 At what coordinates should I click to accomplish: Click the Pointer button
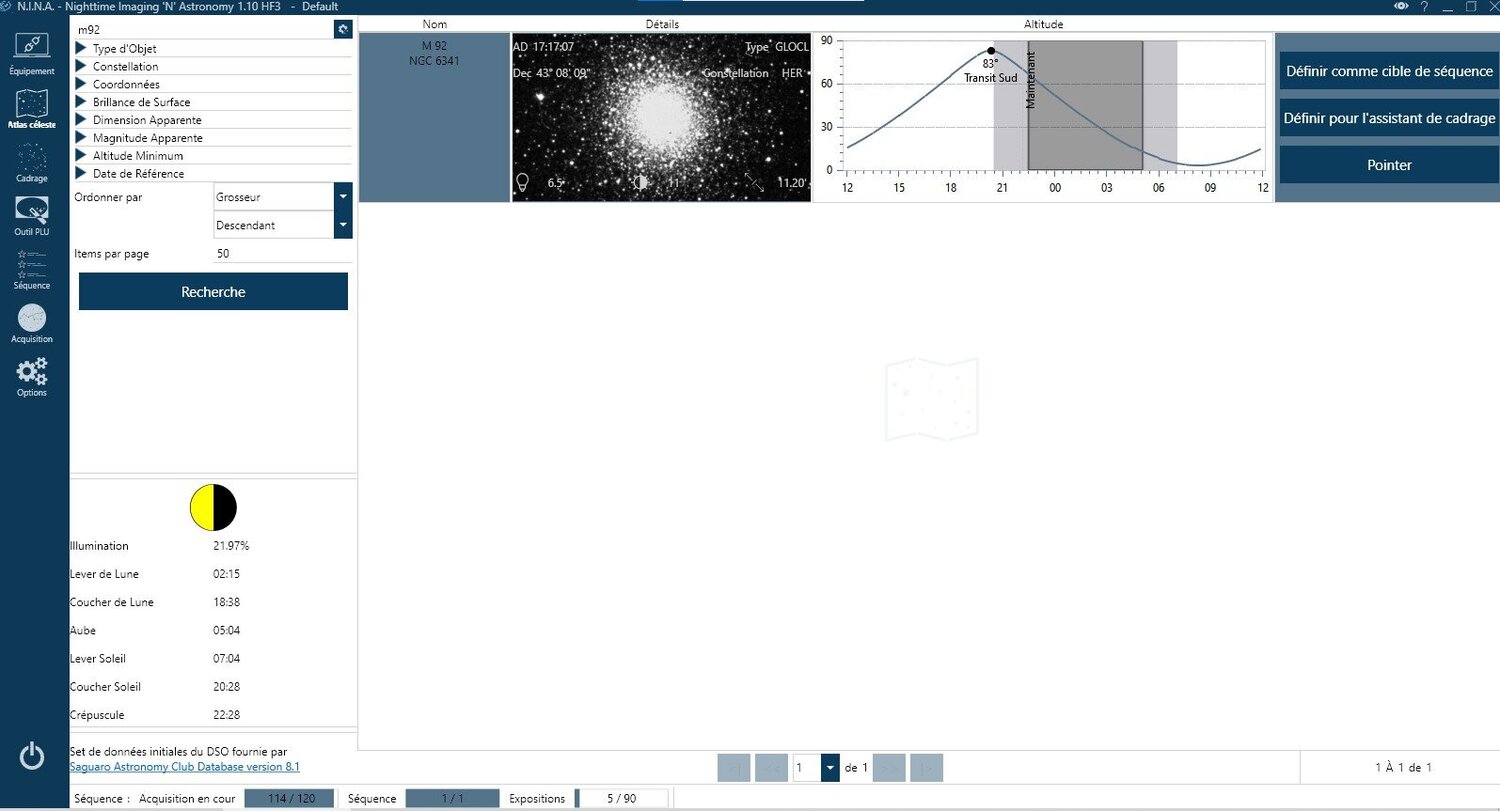point(1389,165)
